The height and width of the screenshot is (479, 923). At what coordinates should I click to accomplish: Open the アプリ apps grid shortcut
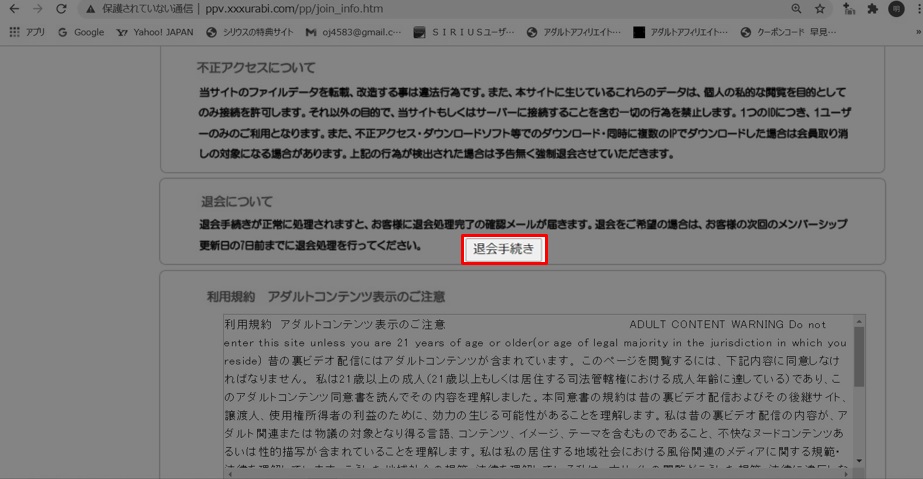click(27, 32)
